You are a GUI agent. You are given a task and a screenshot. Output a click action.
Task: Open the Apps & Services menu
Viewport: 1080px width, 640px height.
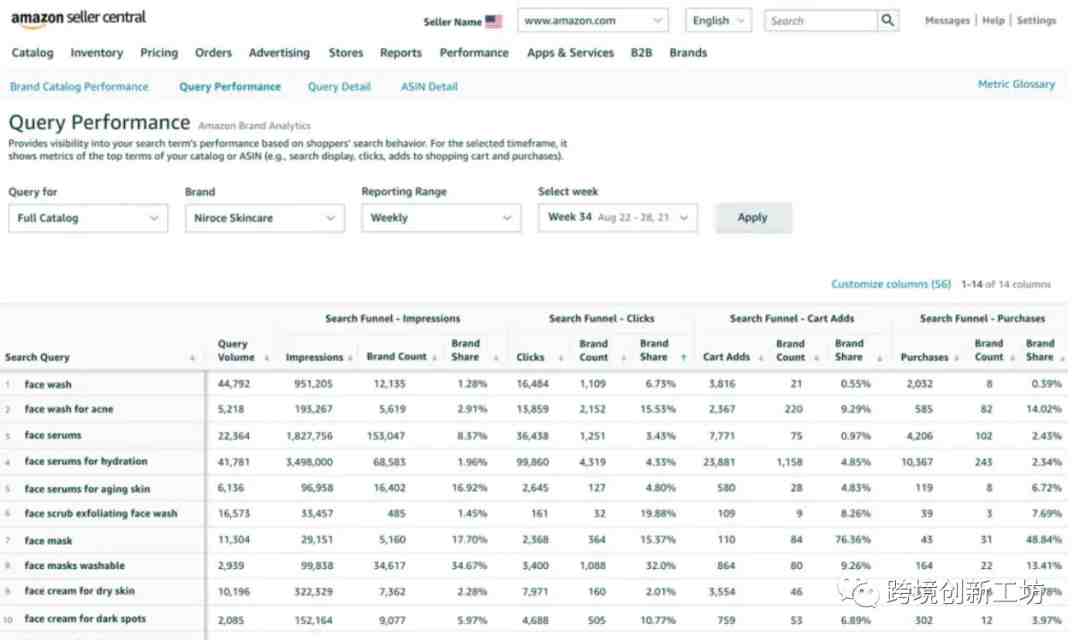pyautogui.click(x=570, y=53)
